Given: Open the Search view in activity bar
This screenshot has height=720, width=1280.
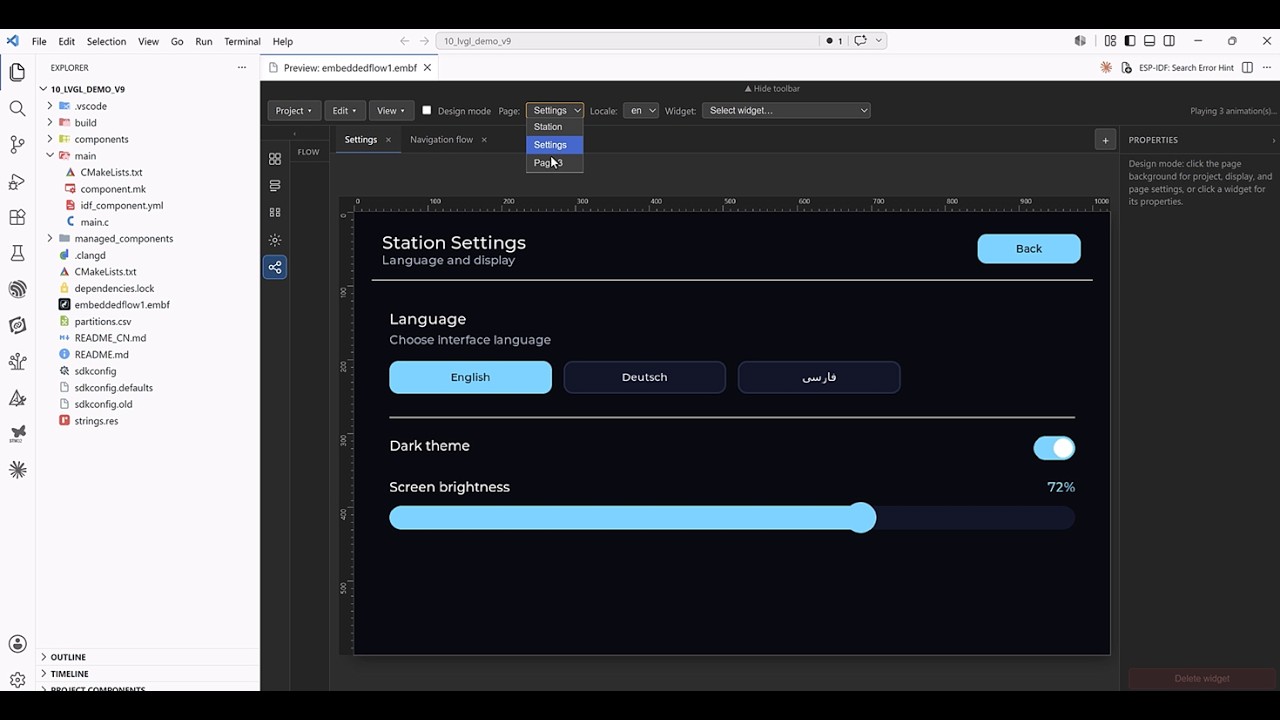Looking at the screenshot, I should pos(17,108).
